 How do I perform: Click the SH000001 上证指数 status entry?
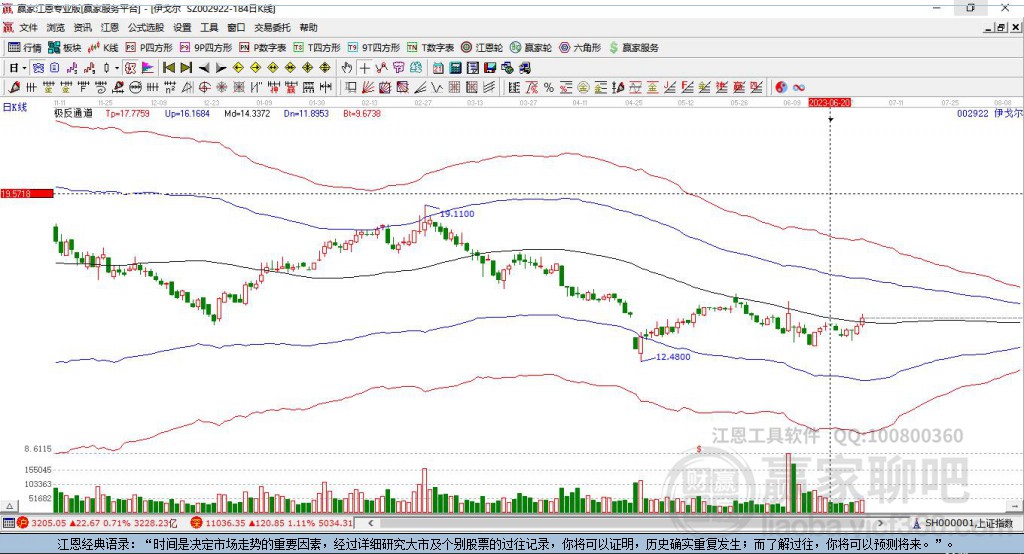coord(963,523)
